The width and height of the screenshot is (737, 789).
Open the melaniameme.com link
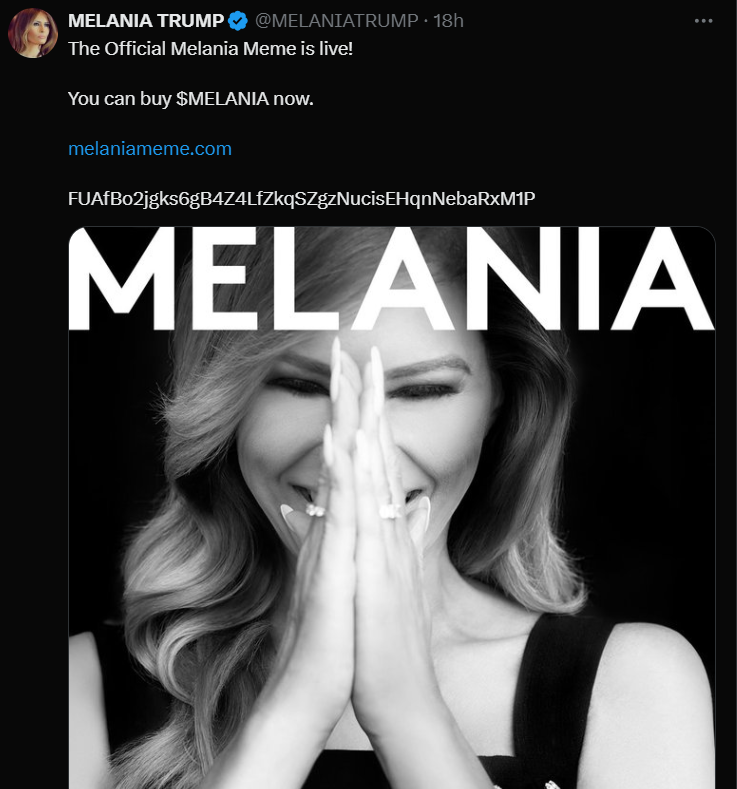(150, 149)
